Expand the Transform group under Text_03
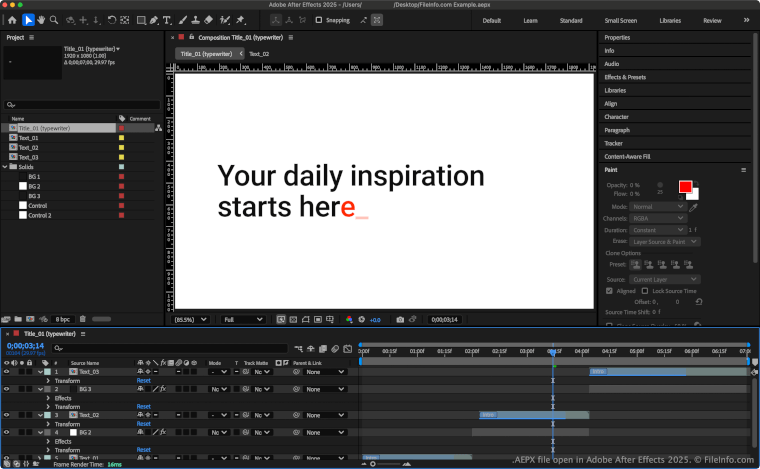 (48, 381)
